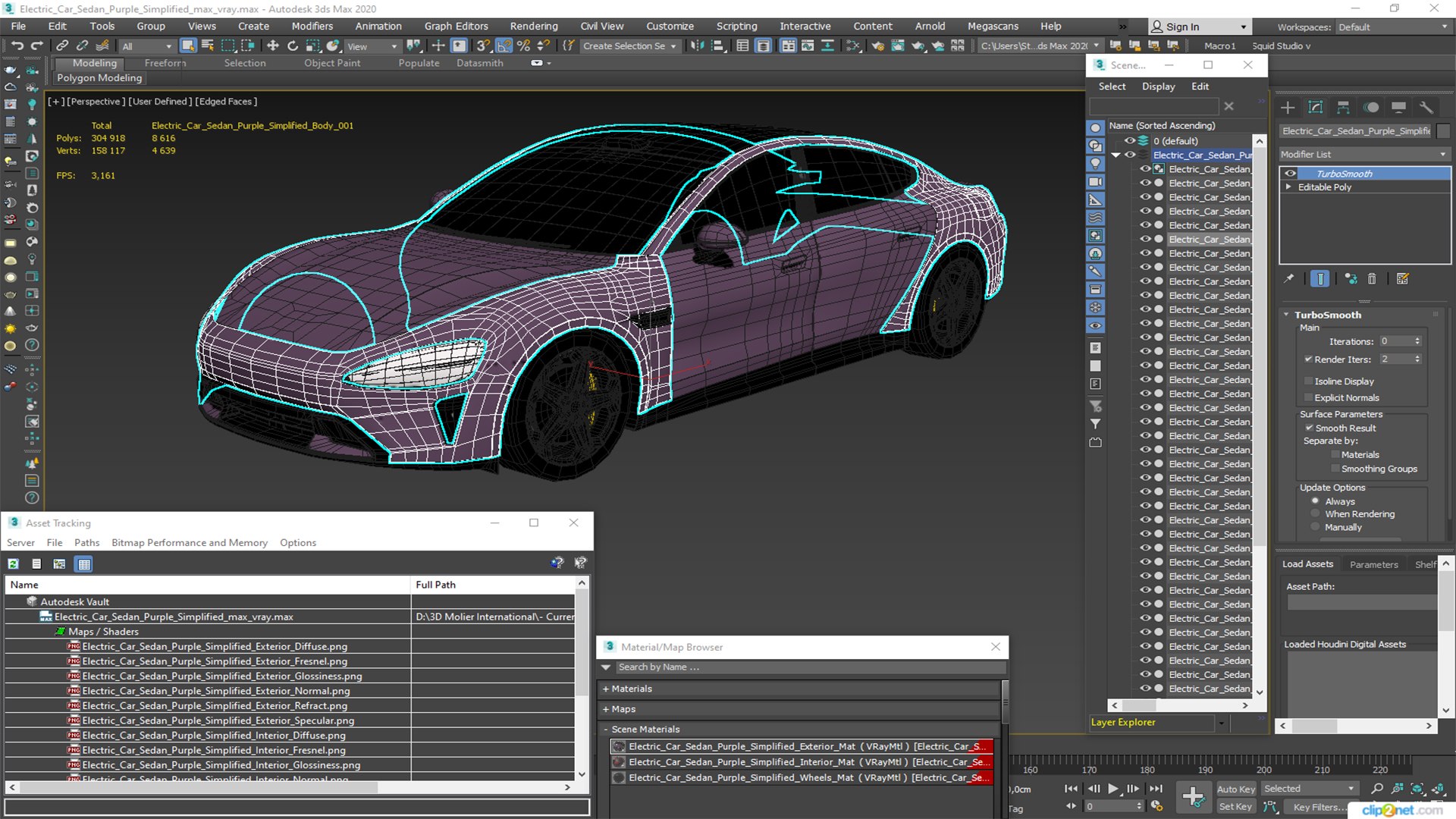Screen dimensions: 1456x819
Task: Open the Hierarchy command panel tab
Action: point(1343,108)
